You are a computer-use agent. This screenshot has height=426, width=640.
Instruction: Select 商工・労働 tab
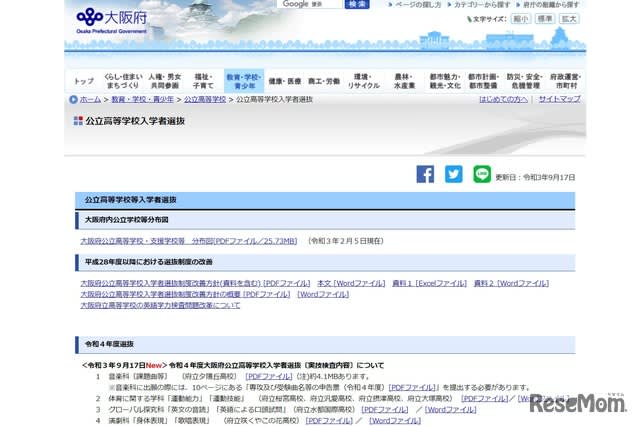pyautogui.click(x=324, y=81)
